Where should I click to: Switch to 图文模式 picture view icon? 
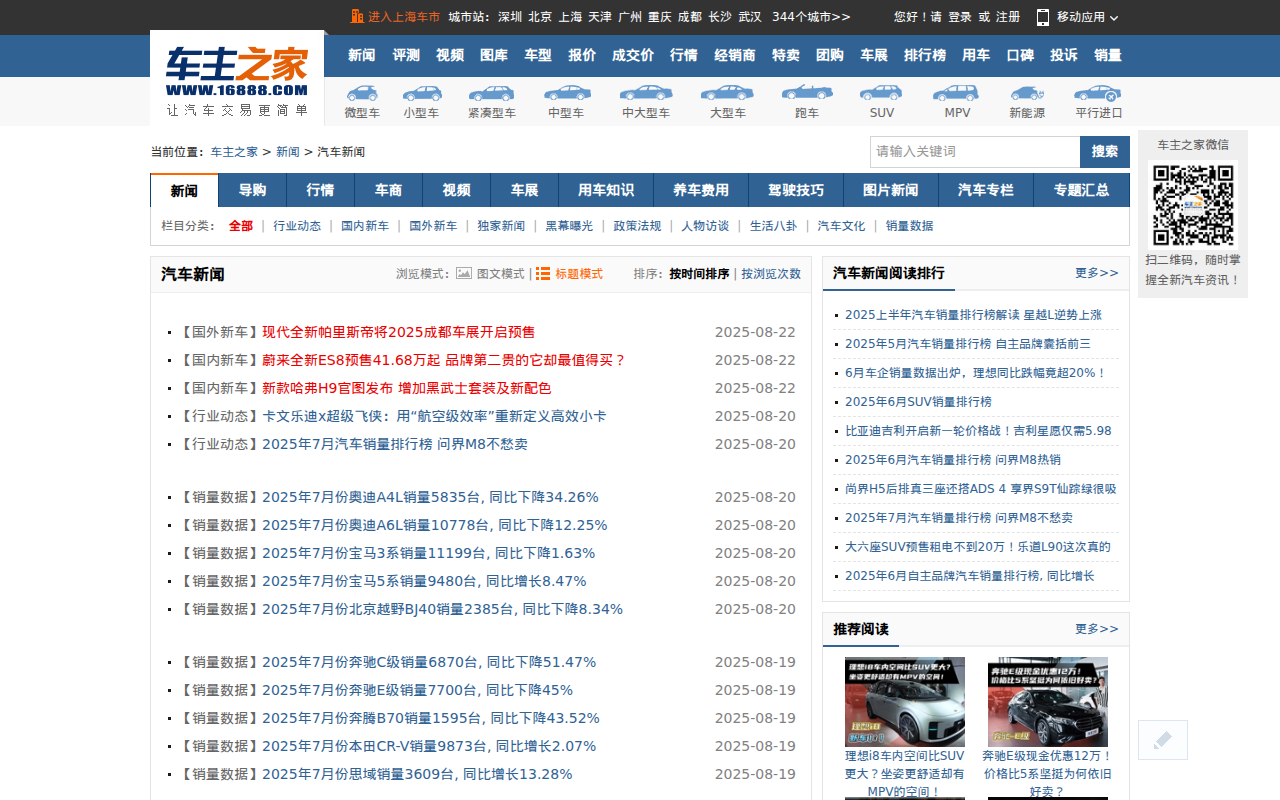464,273
